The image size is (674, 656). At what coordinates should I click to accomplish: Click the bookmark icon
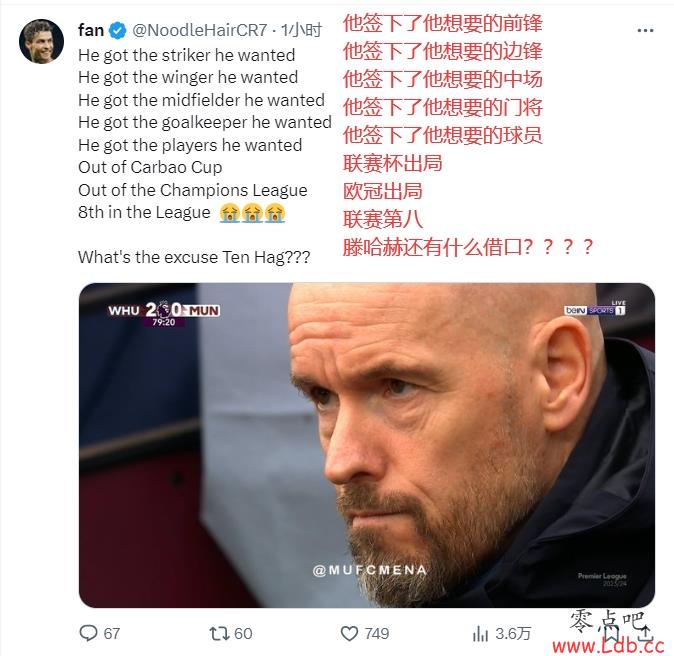612,634
